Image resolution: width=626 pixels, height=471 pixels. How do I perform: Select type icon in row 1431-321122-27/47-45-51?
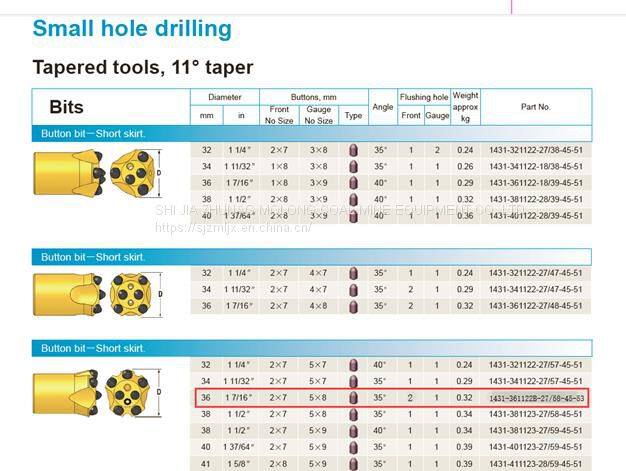[x=353, y=273]
